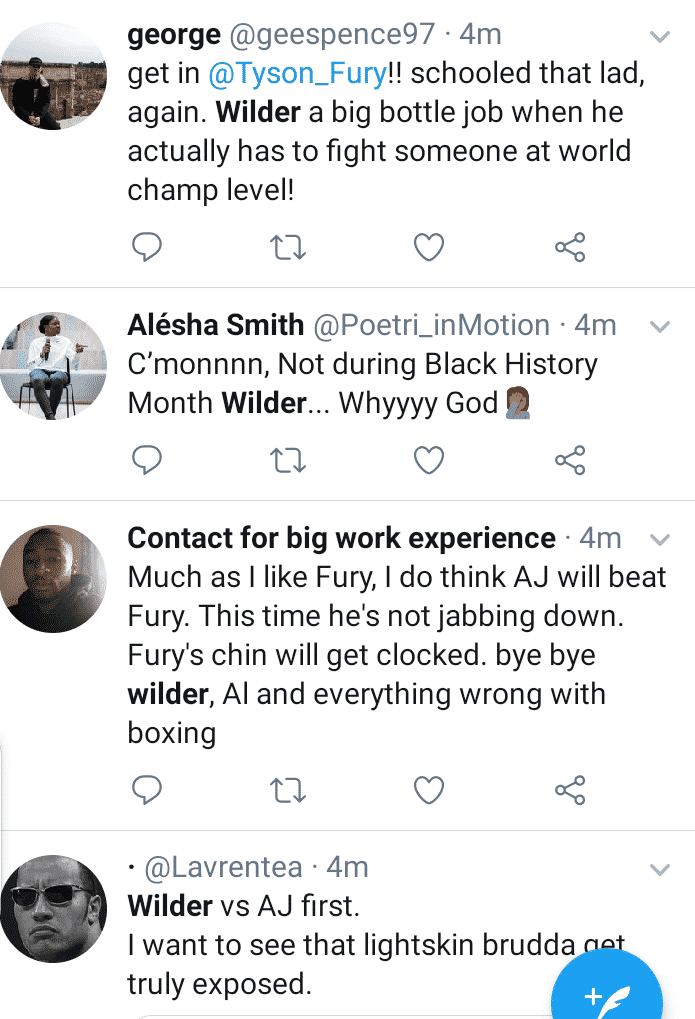
Task: Reply to the tweet about AJ beating Fury
Action: (x=147, y=791)
